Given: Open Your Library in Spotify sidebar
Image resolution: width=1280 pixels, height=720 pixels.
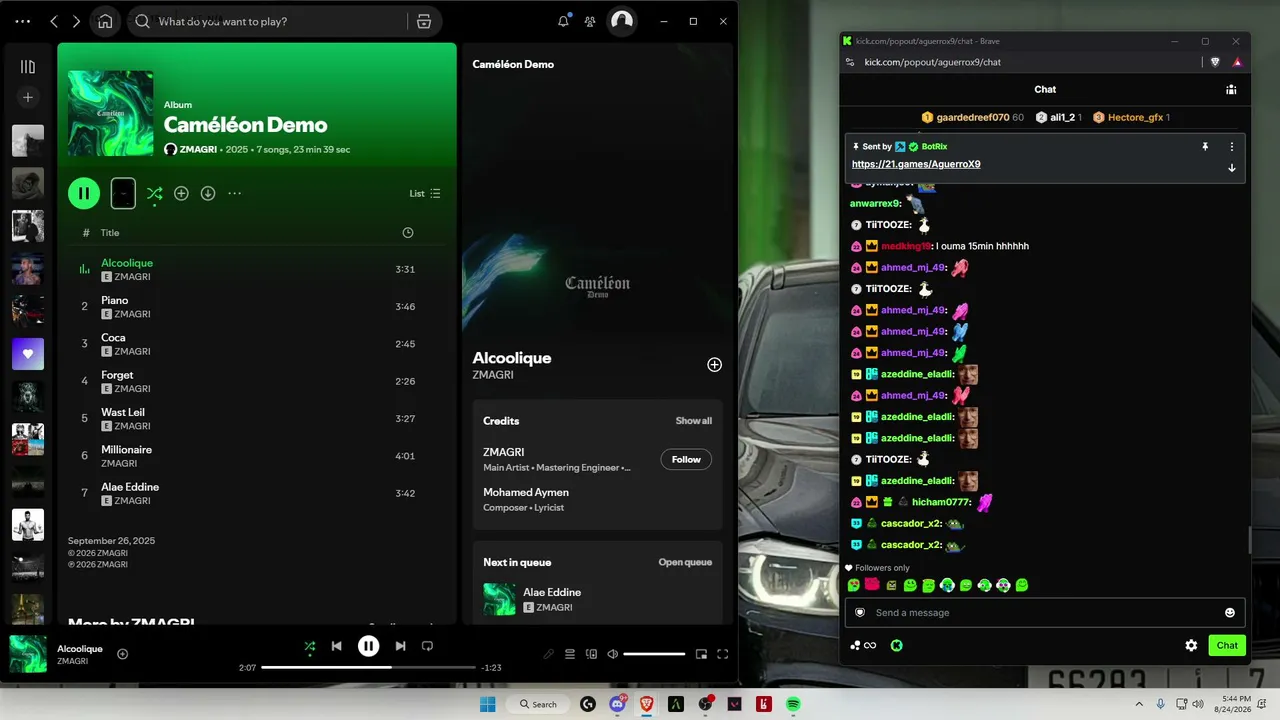Looking at the screenshot, I should 28,67.
